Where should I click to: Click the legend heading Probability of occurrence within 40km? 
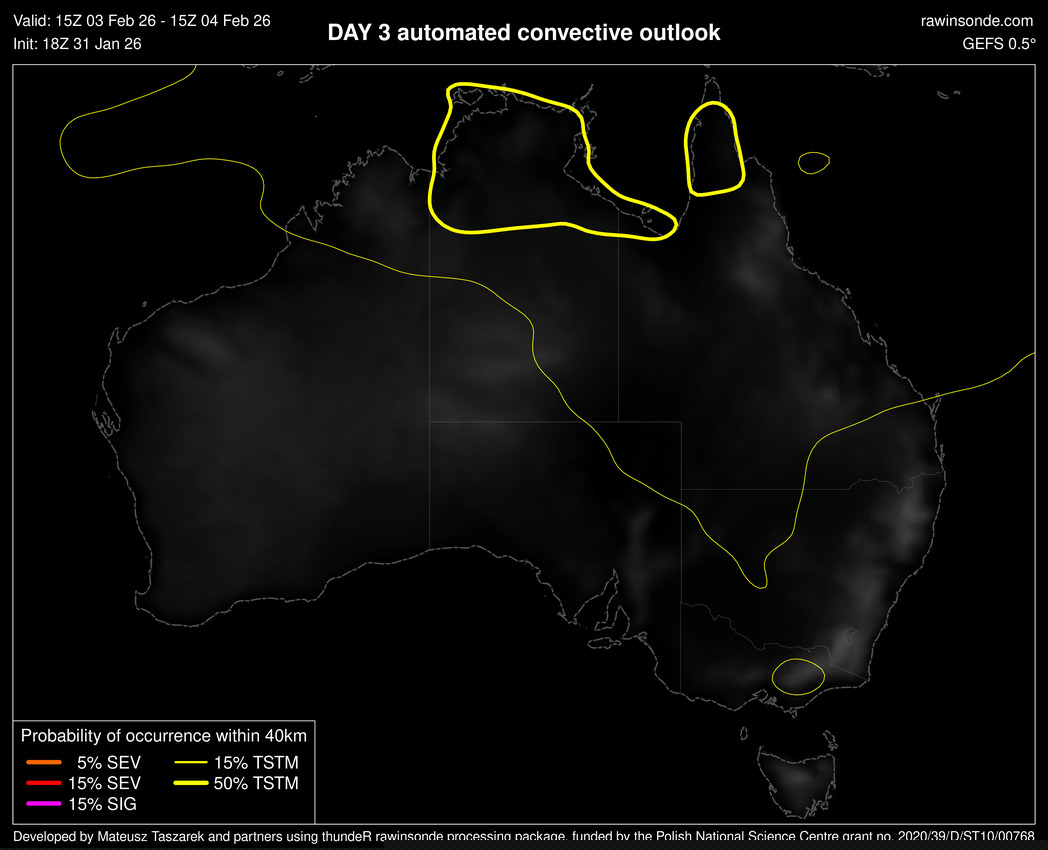point(164,736)
